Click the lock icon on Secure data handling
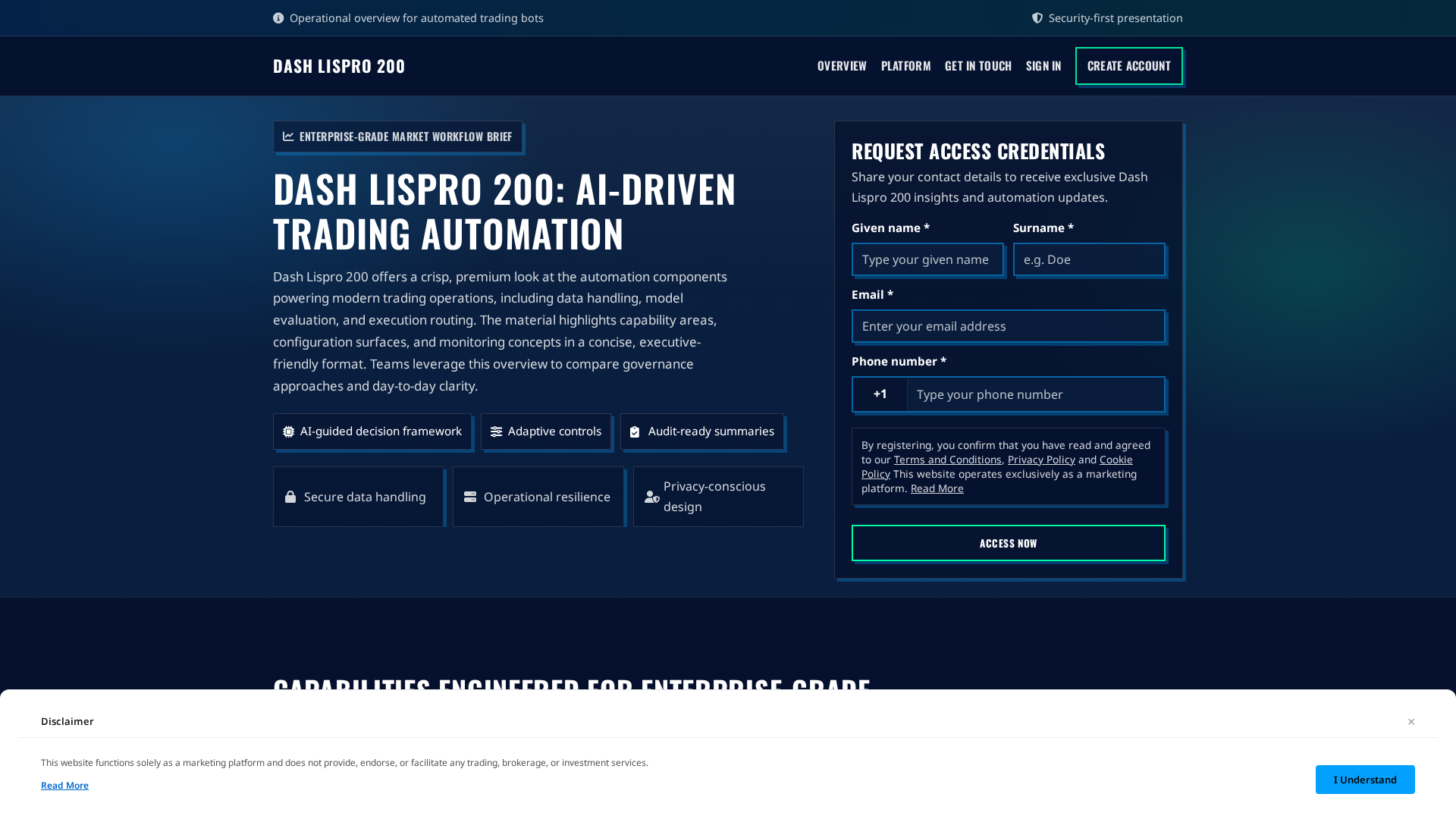Screen dimensions: 1456x819 [290, 497]
